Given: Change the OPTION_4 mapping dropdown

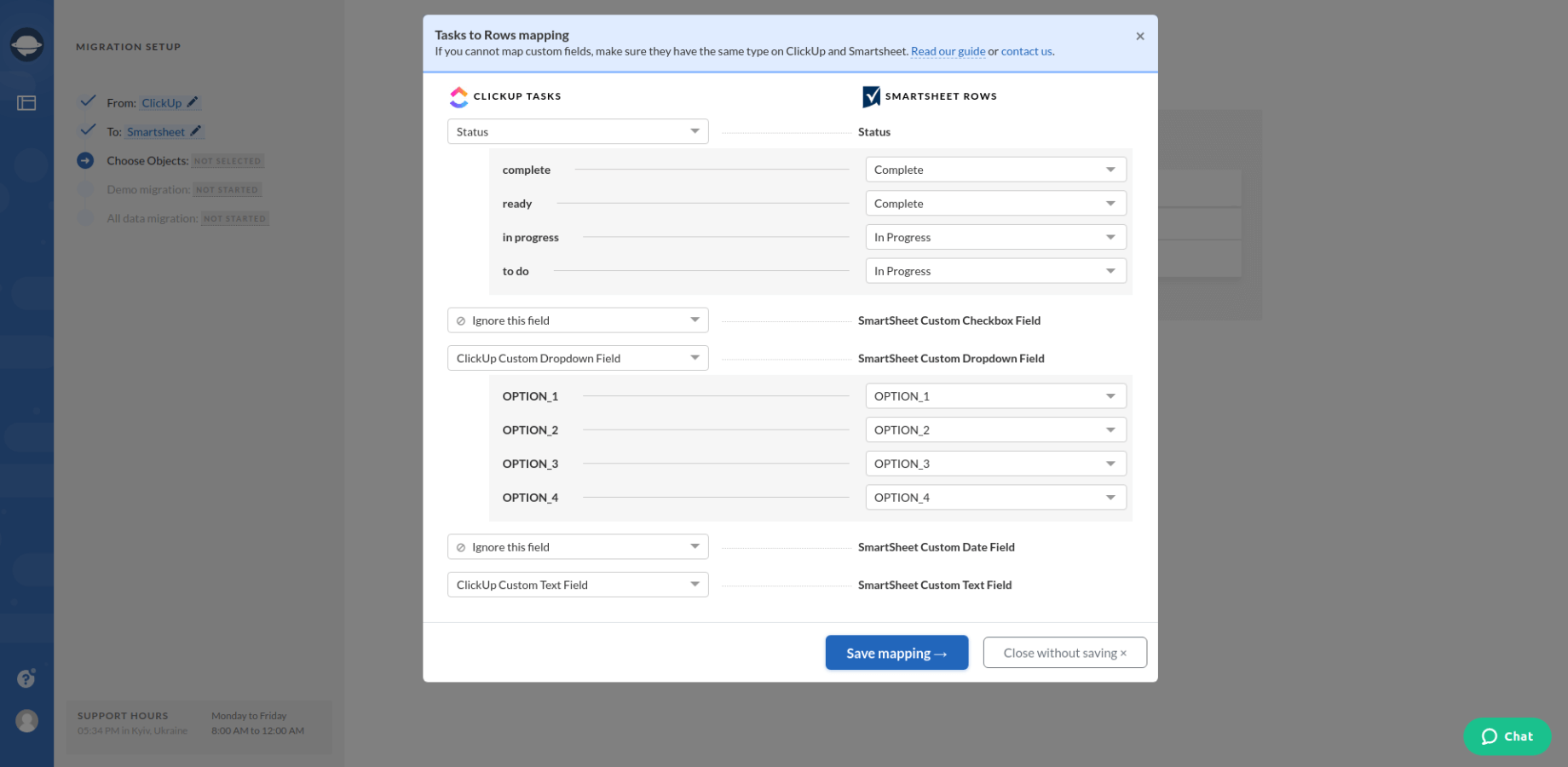Looking at the screenshot, I should [x=995, y=498].
